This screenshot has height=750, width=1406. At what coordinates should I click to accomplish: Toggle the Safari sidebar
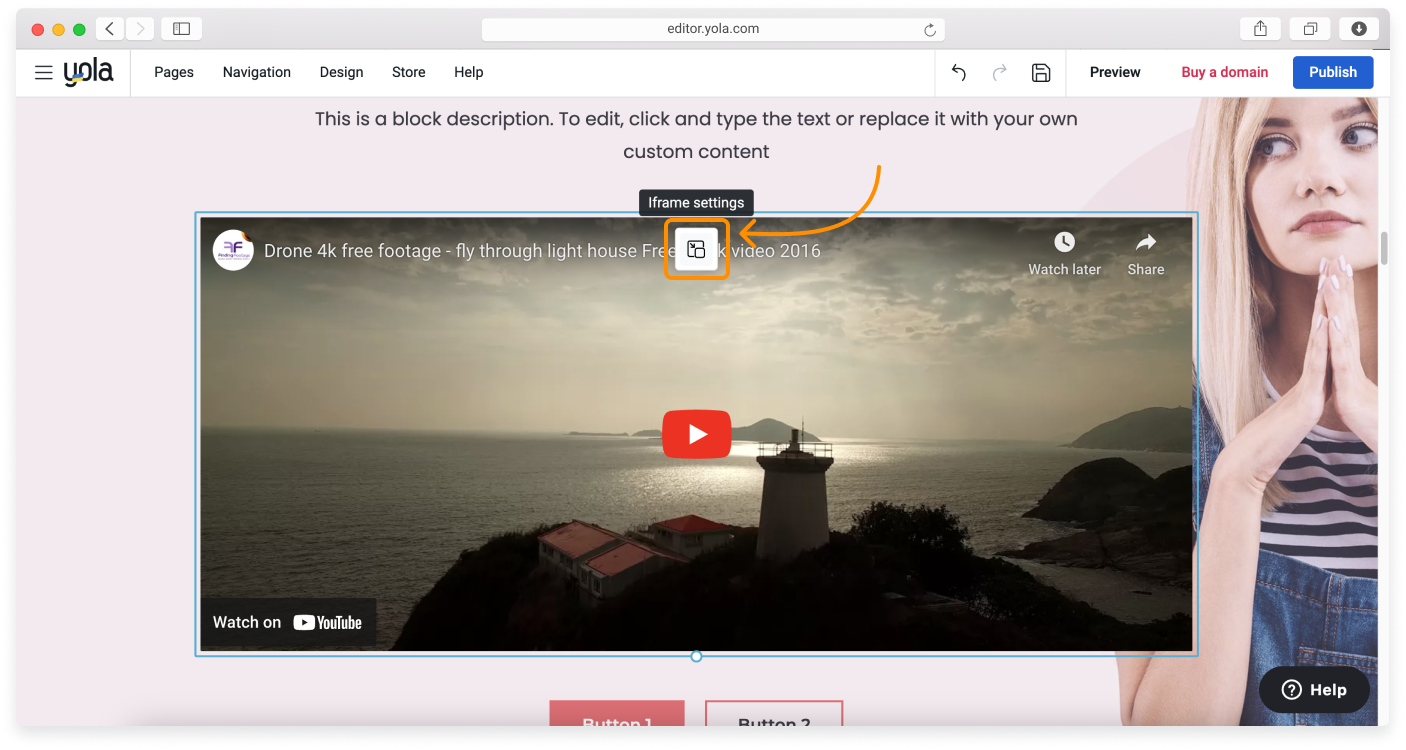pos(181,28)
